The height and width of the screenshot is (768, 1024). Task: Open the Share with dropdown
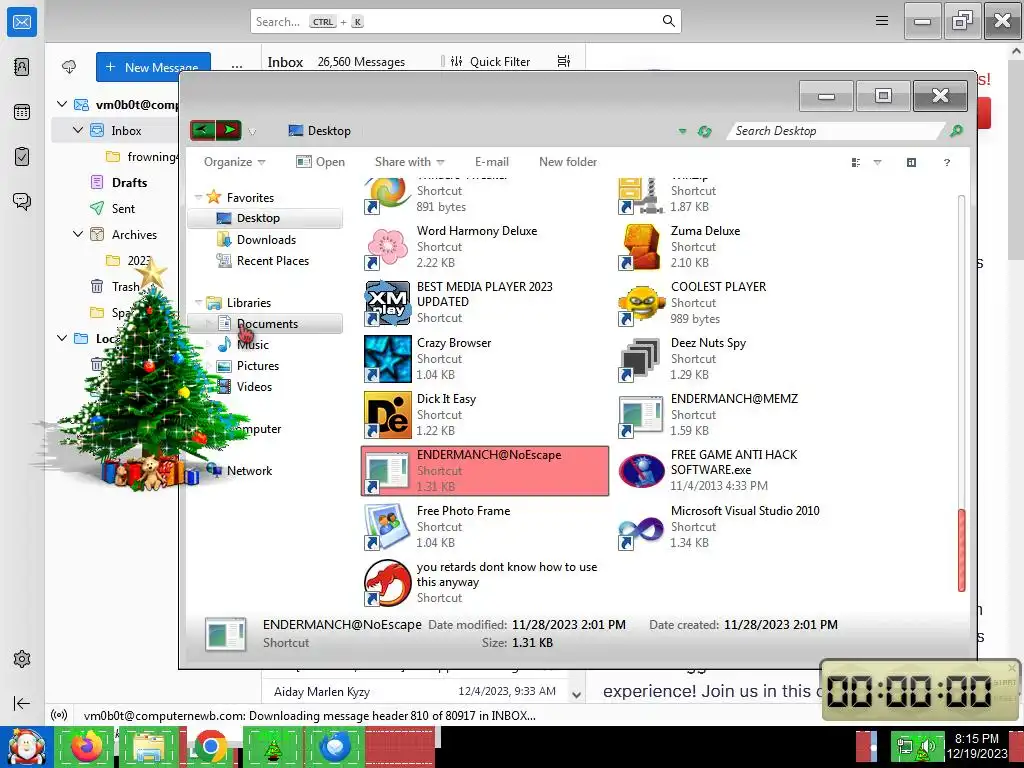tap(409, 162)
